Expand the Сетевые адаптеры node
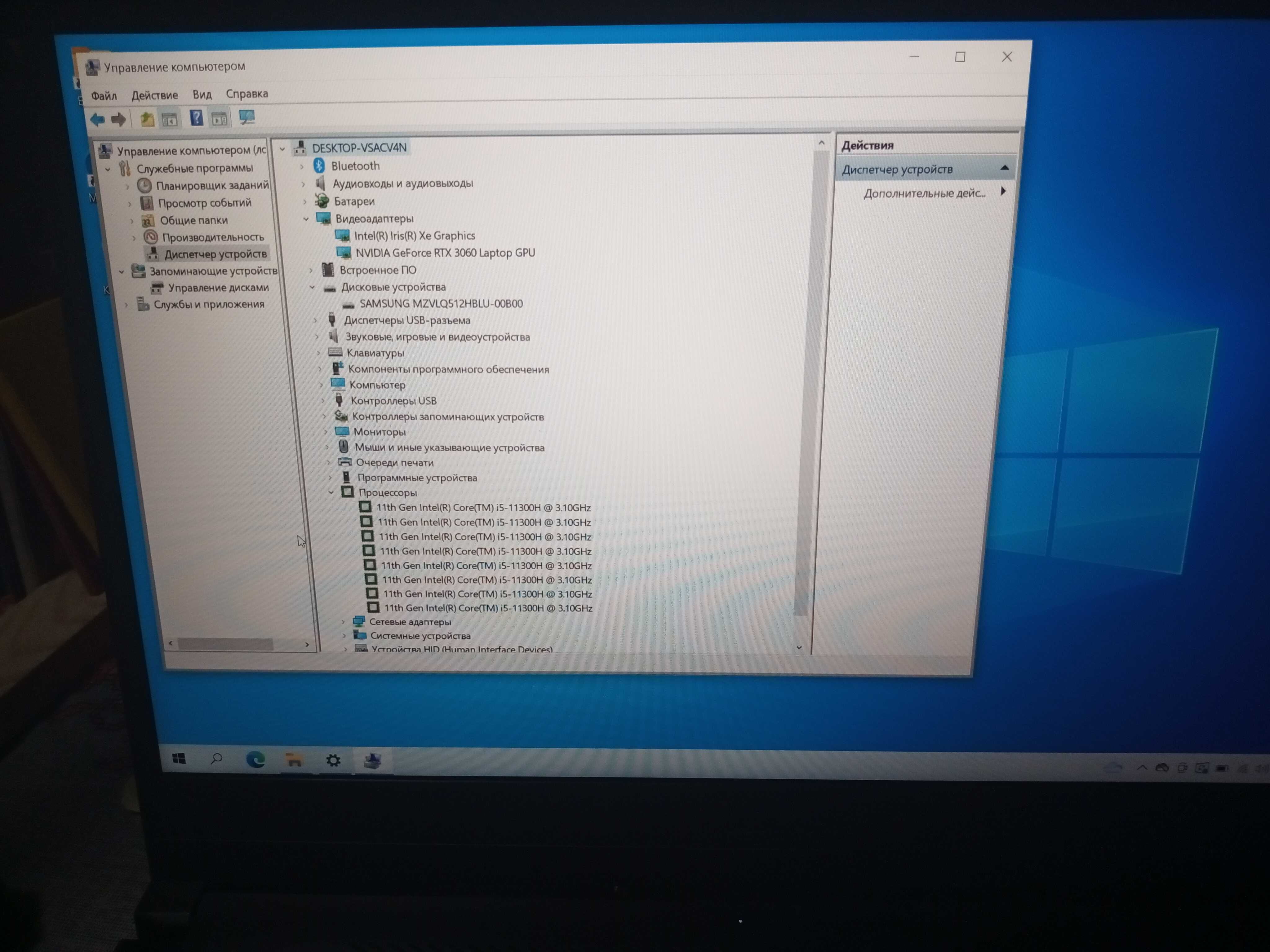 [x=343, y=621]
